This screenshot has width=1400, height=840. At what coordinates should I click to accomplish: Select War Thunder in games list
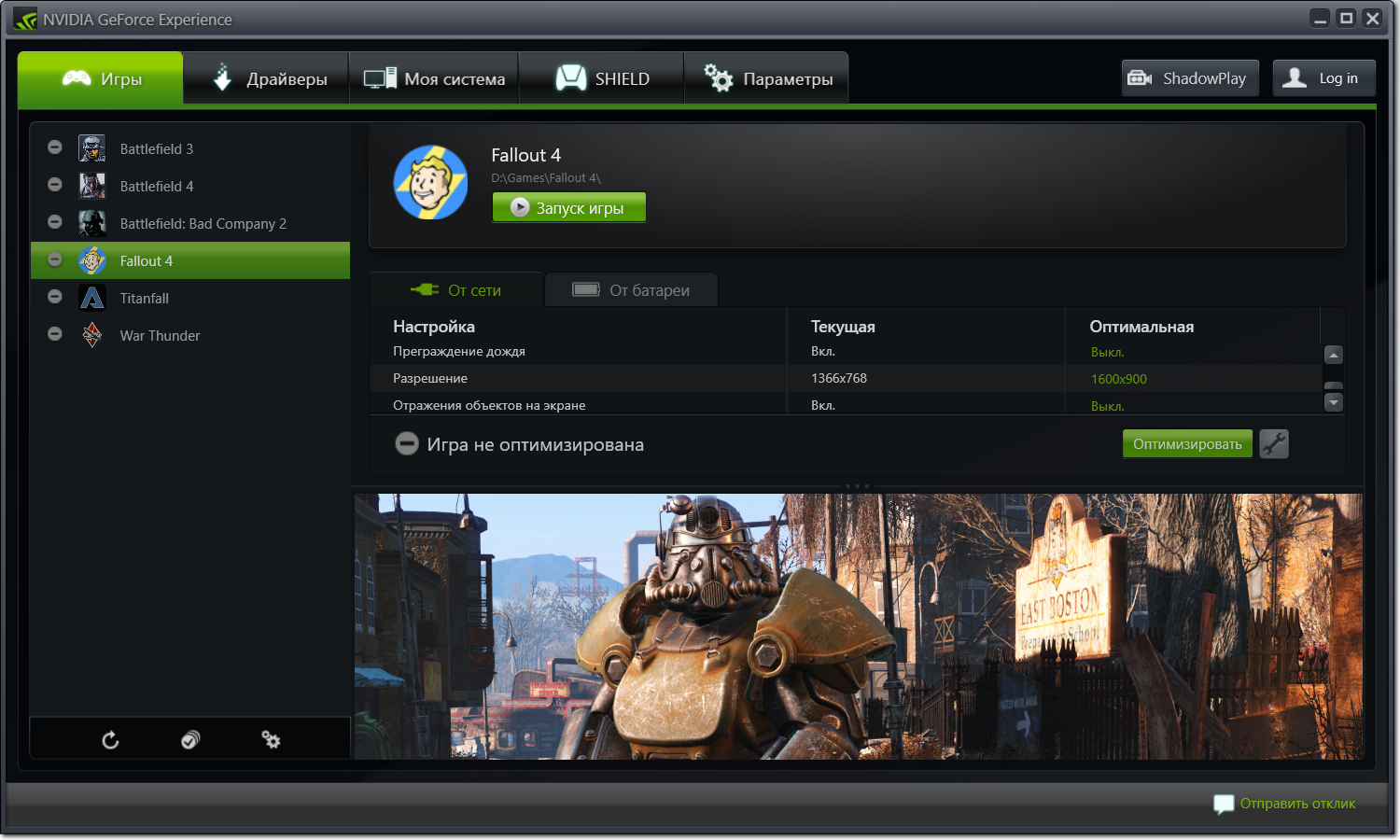tap(190, 335)
